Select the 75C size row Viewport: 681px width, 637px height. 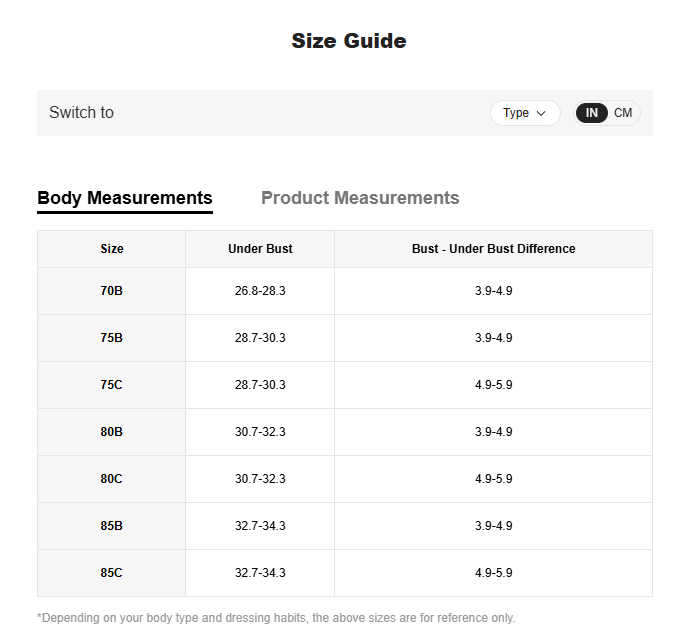pyautogui.click(x=345, y=385)
